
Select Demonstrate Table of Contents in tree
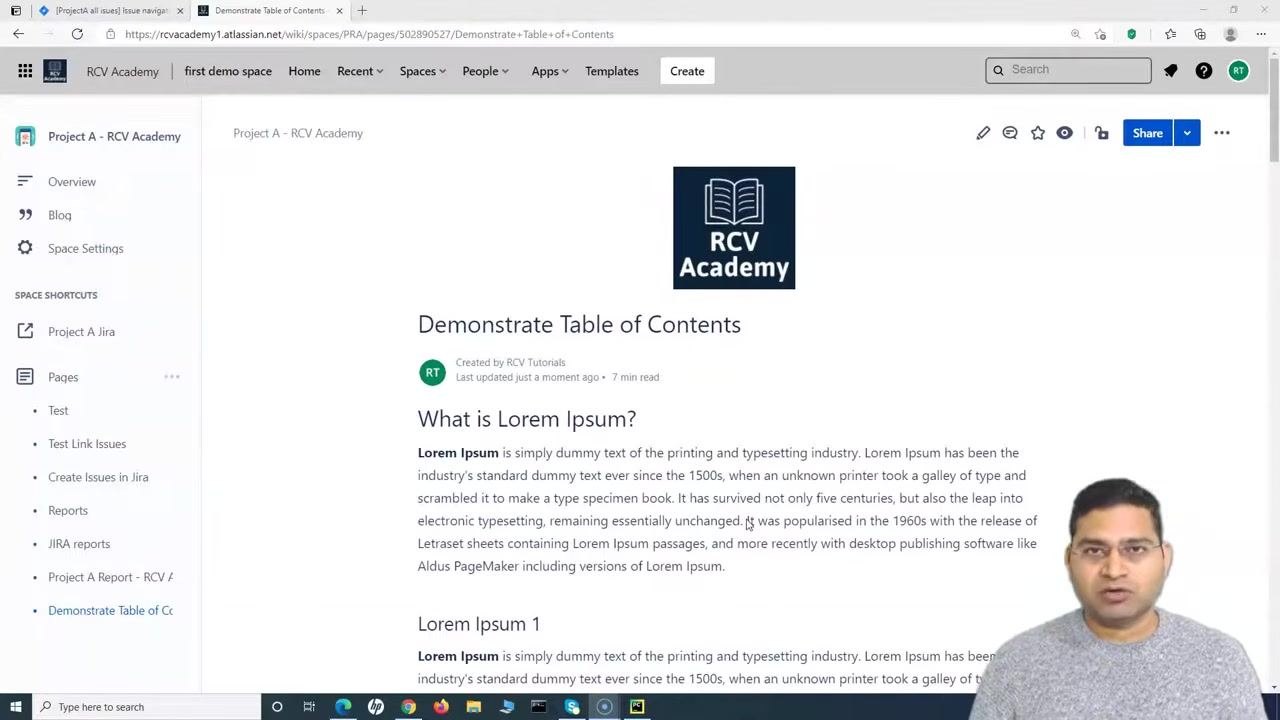pyautogui.click(x=110, y=611)
